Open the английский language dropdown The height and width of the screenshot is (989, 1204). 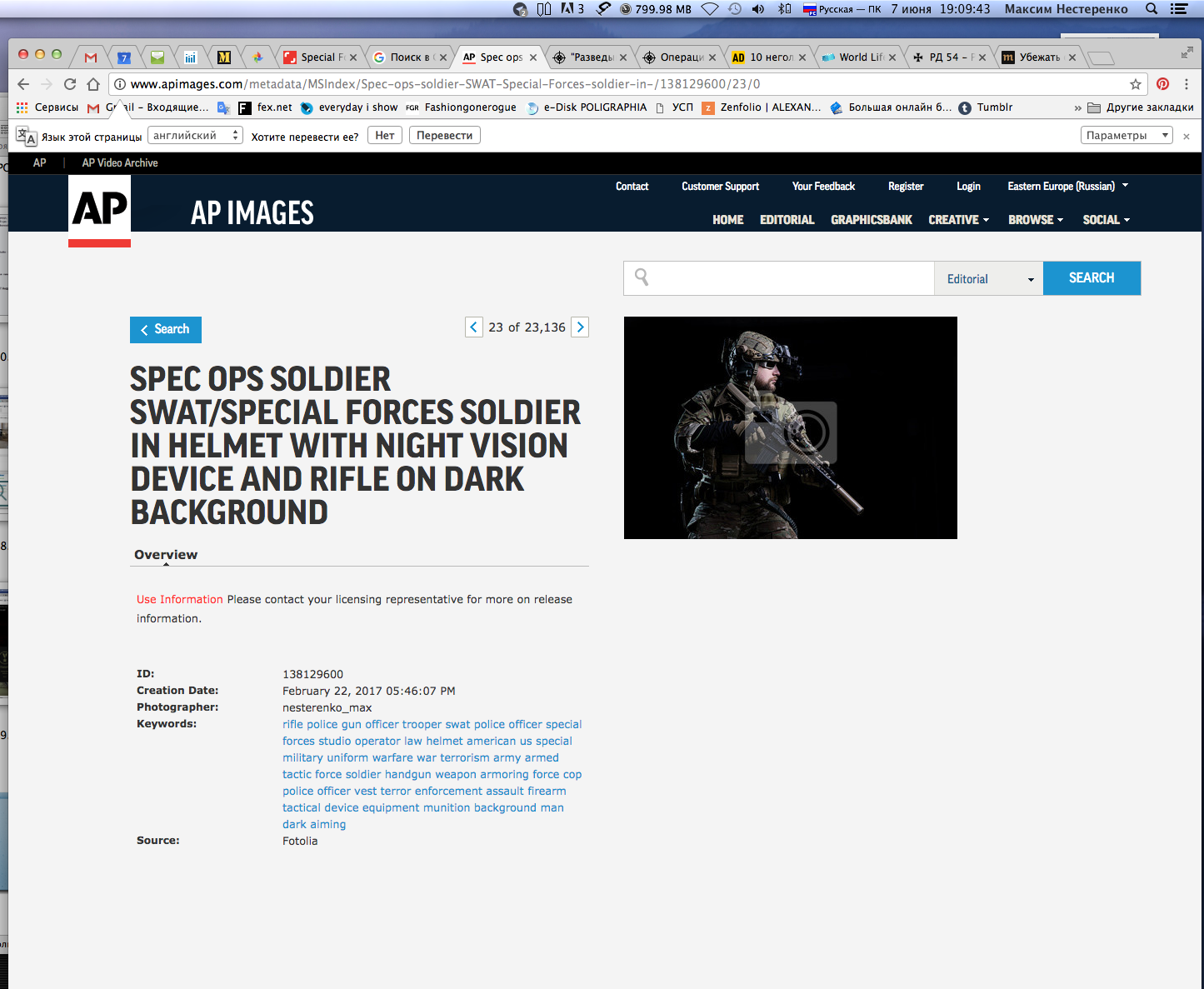195,135
